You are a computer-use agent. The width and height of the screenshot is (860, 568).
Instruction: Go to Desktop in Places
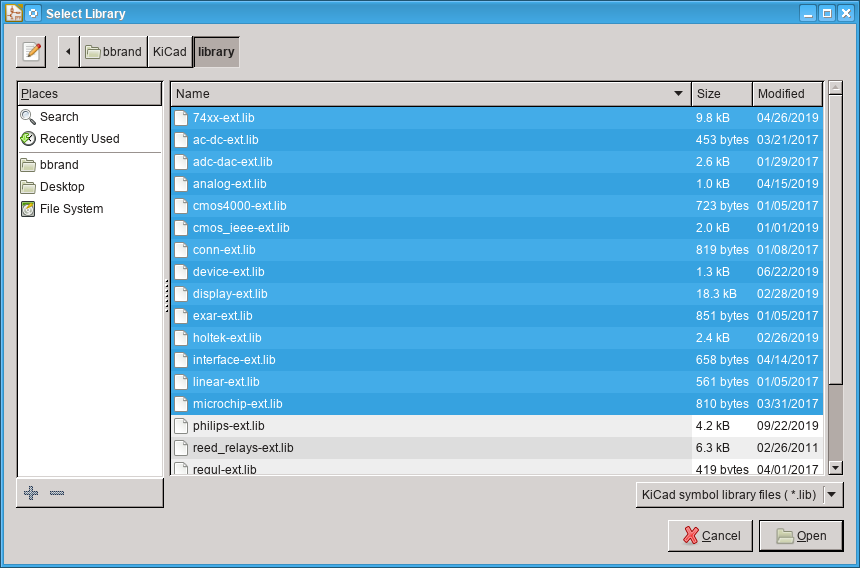pyautogui.click(x=90, y=186)
